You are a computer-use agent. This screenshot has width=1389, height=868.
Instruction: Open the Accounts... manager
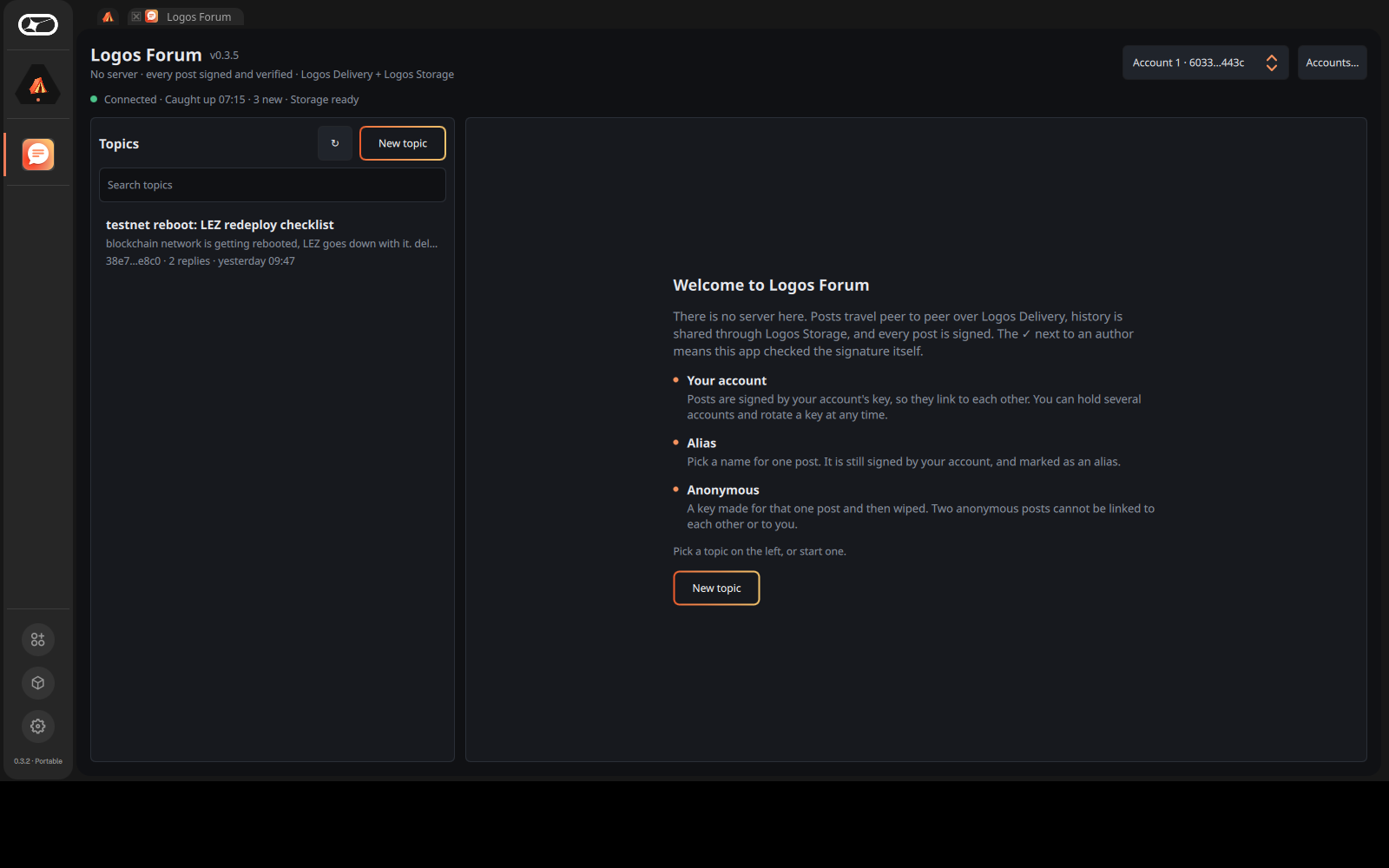click(1333, 62)
